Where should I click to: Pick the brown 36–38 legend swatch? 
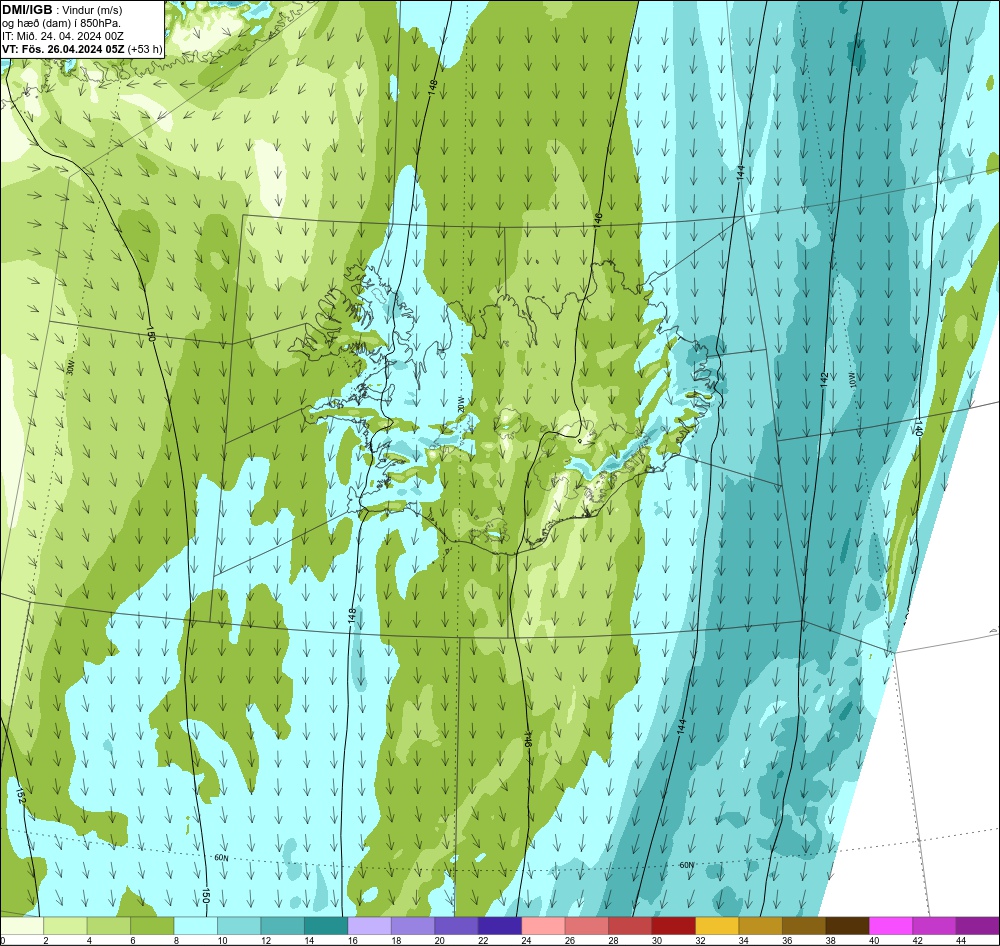[x=804, y=926]
